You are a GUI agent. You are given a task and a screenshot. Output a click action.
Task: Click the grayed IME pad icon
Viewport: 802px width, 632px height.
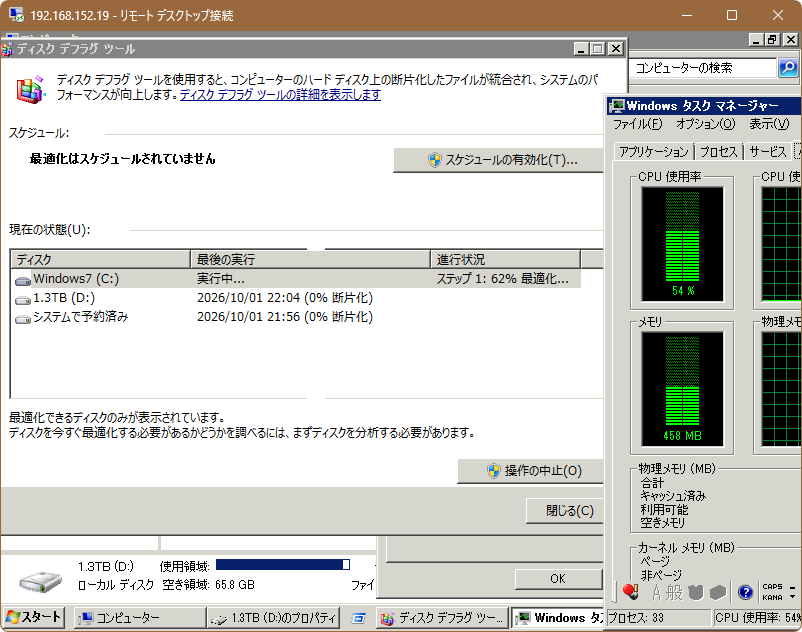[x=696, y=593]
